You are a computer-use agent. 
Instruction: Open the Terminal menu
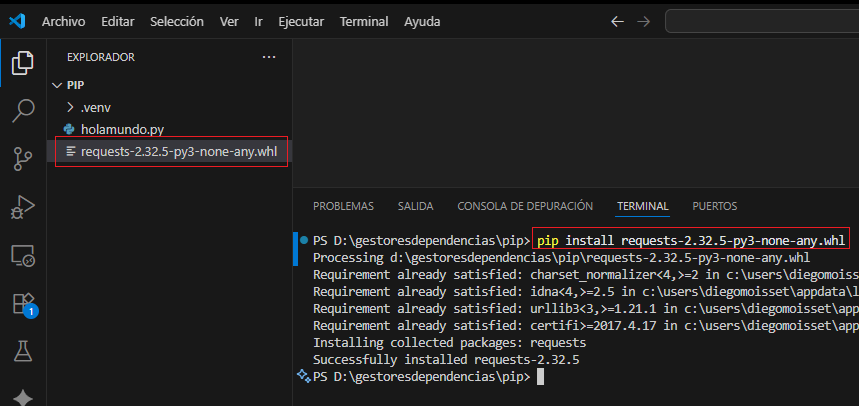click(364, 21)
